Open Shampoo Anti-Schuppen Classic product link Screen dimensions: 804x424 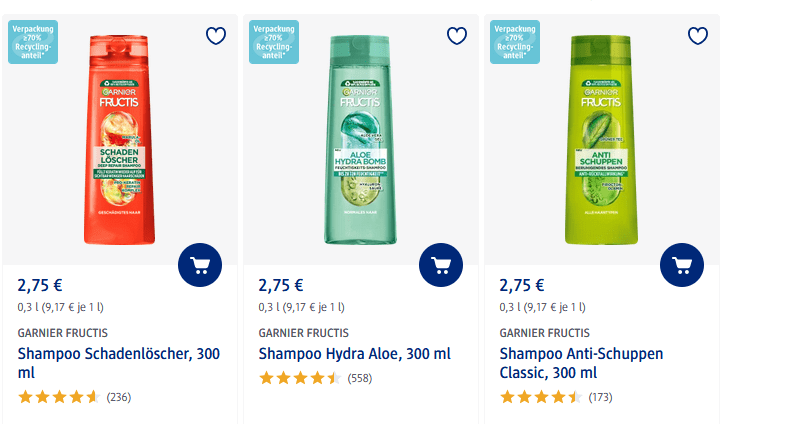580,363
